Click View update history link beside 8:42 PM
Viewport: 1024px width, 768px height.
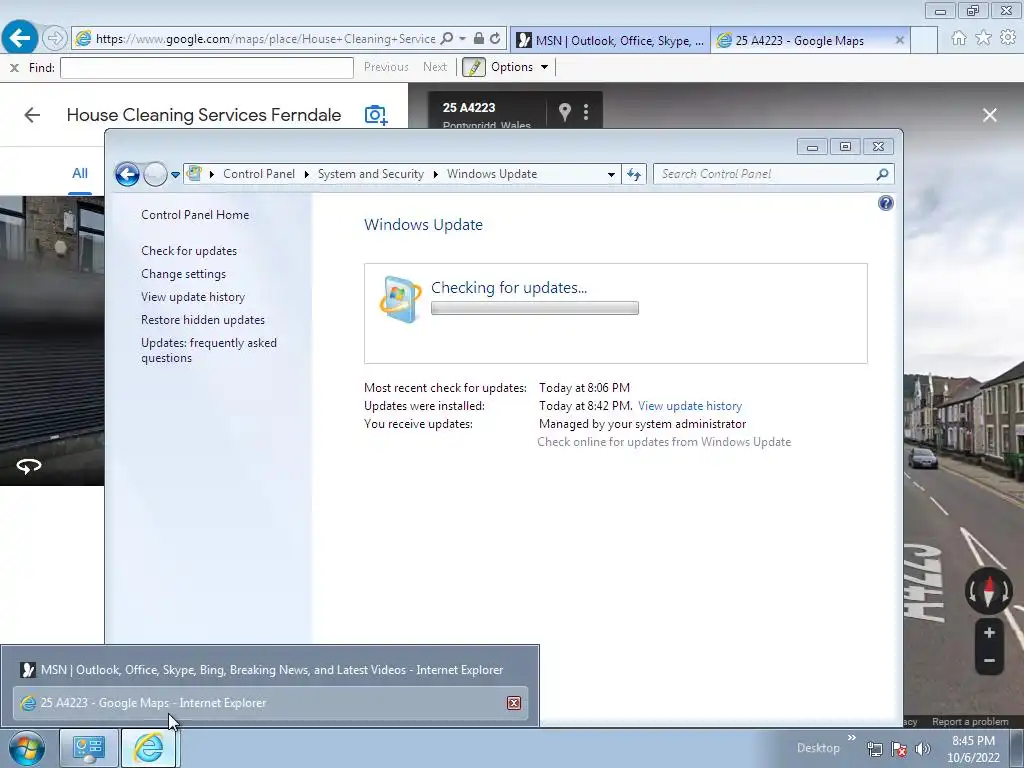[690, 406]
